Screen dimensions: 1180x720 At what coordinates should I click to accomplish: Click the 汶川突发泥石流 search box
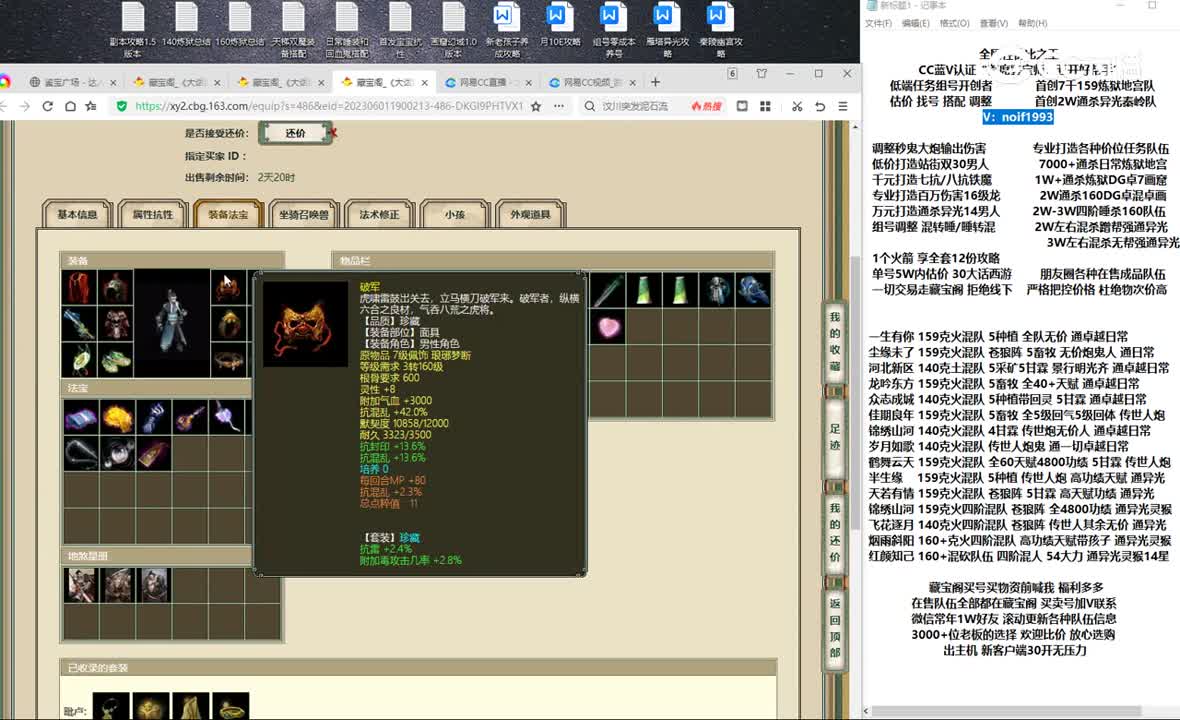click(635, 106)
